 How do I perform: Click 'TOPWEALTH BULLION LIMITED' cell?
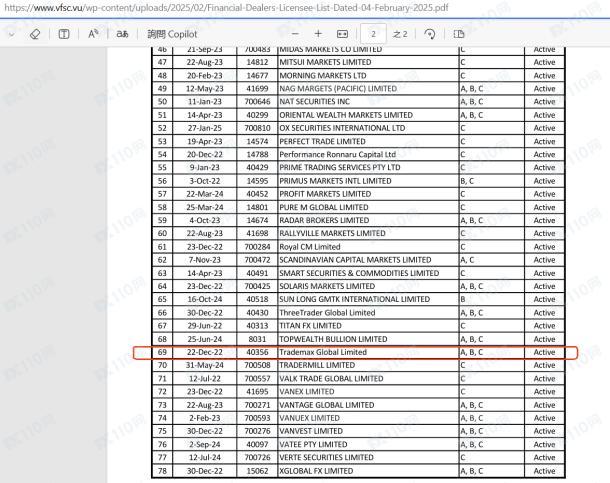pos(368,339)
